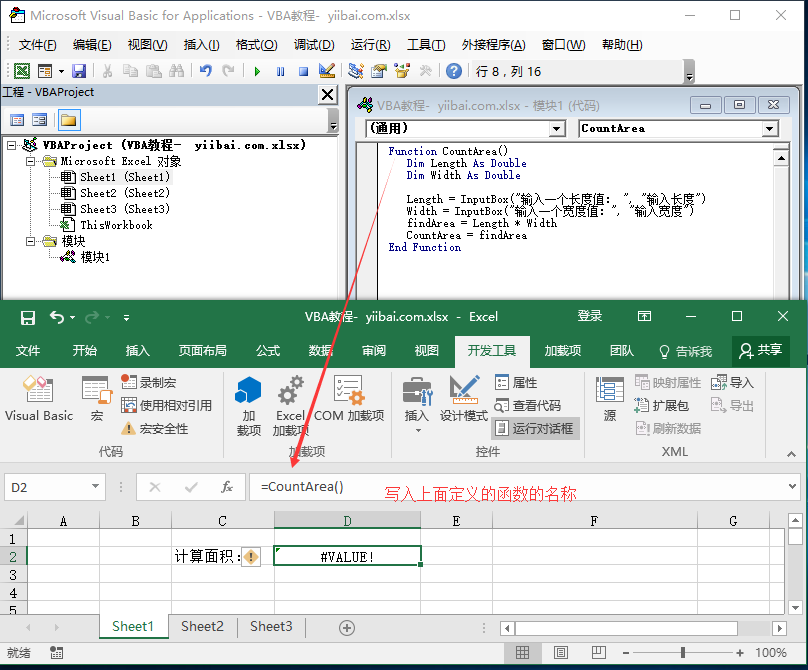Toggle 使用相对引用 option

pos(166,406)
